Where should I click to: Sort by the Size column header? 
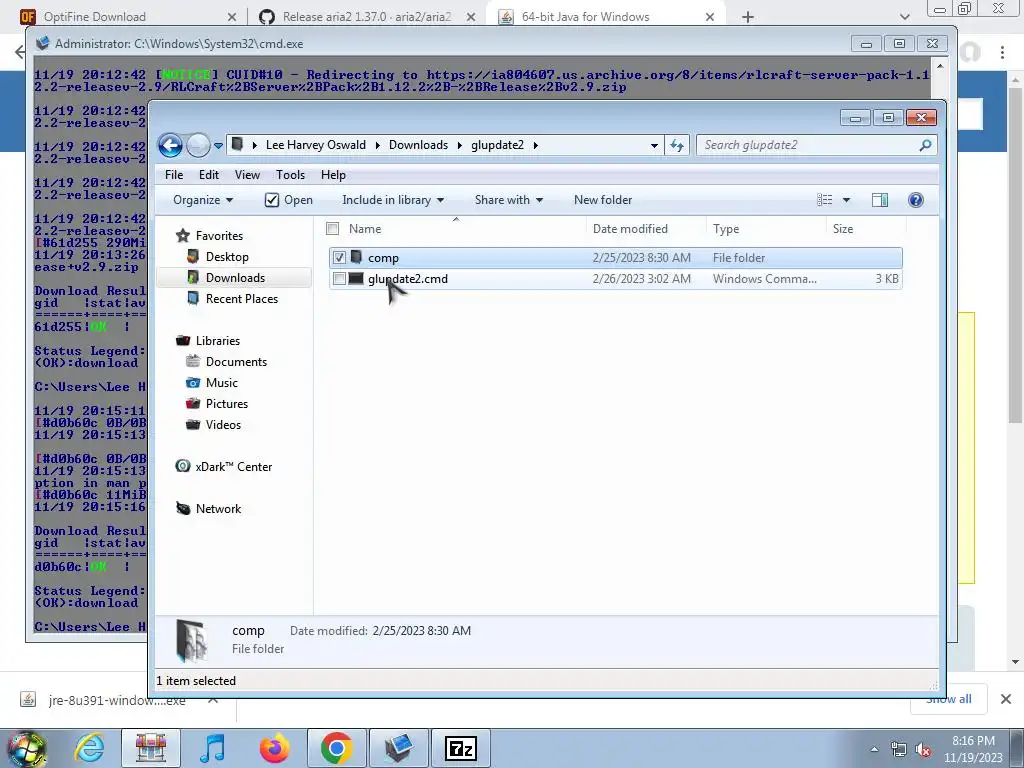coord(842,229)
